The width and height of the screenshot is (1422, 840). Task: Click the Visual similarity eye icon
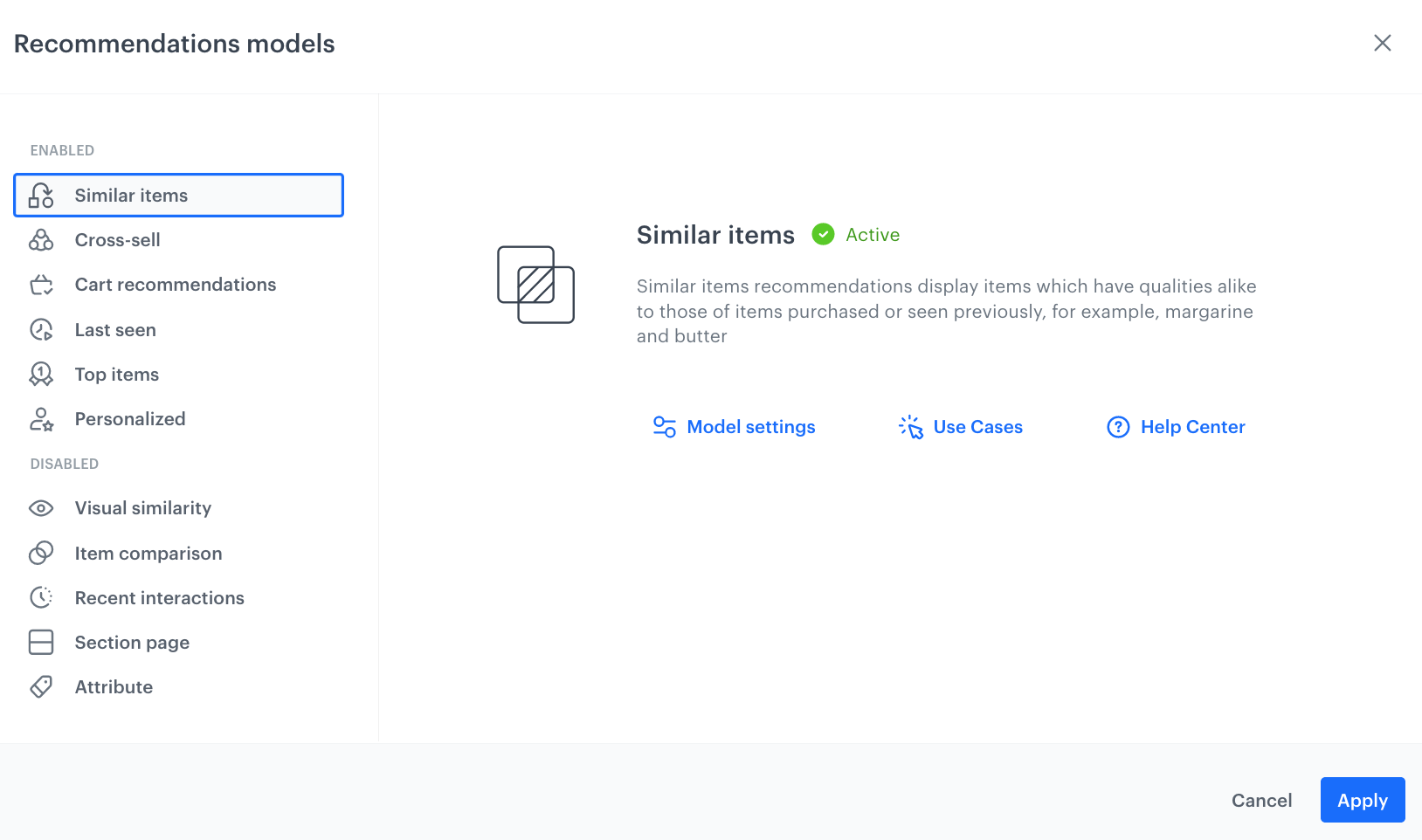pos(41,507)
